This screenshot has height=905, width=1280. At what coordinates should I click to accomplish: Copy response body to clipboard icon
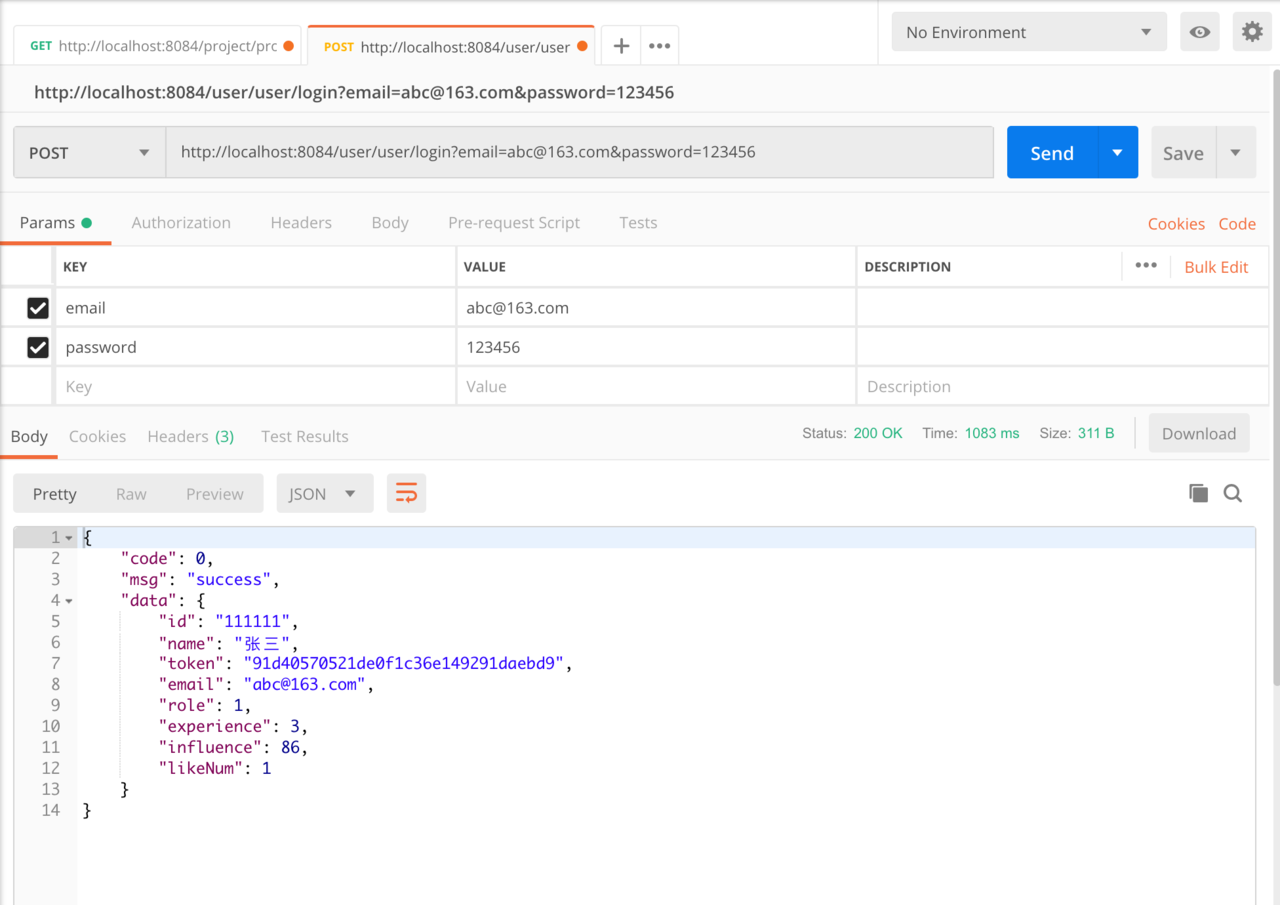(1198, 493)
